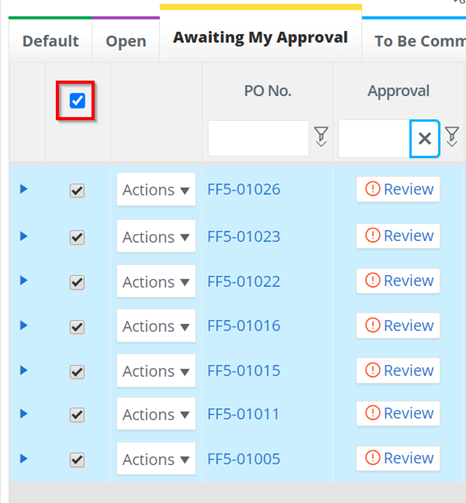Clear the Approval filter with the X
The image size is (466, 503).
[425, 138]
